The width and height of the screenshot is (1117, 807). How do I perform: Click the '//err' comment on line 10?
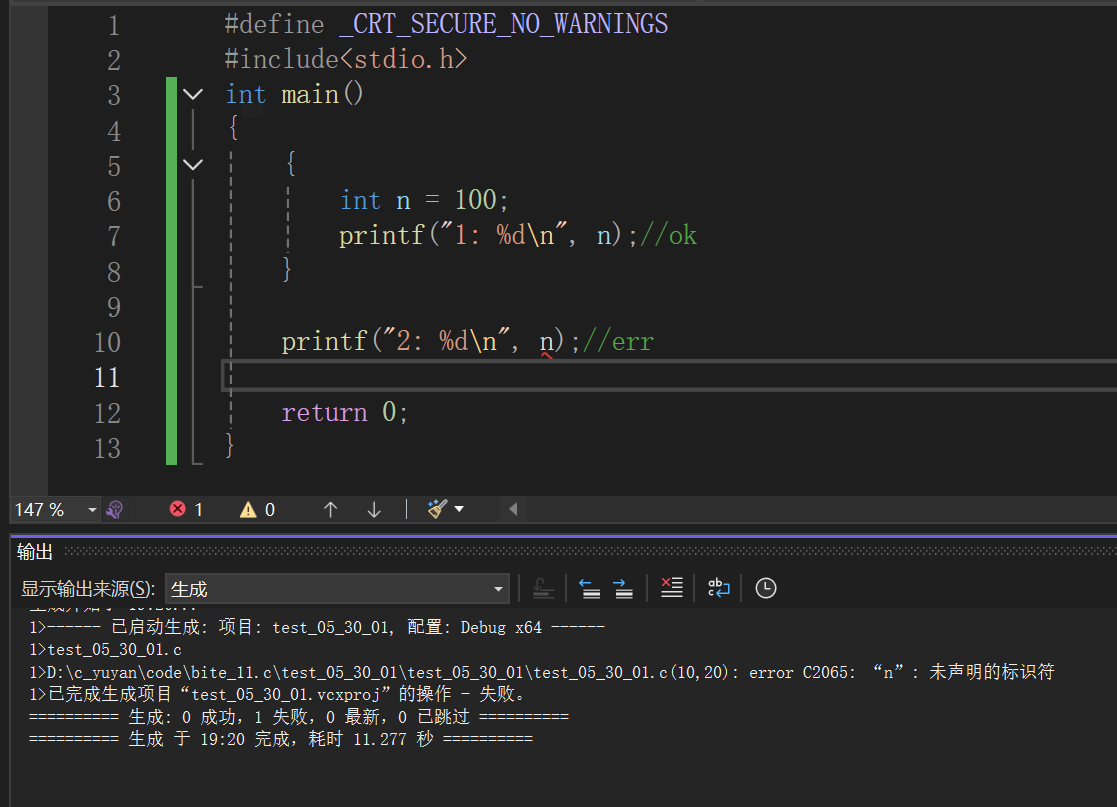[x=618, y=342]
